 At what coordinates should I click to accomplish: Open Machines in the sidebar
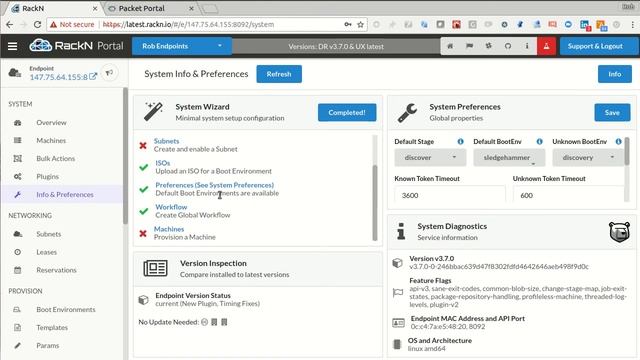[51, 140]
